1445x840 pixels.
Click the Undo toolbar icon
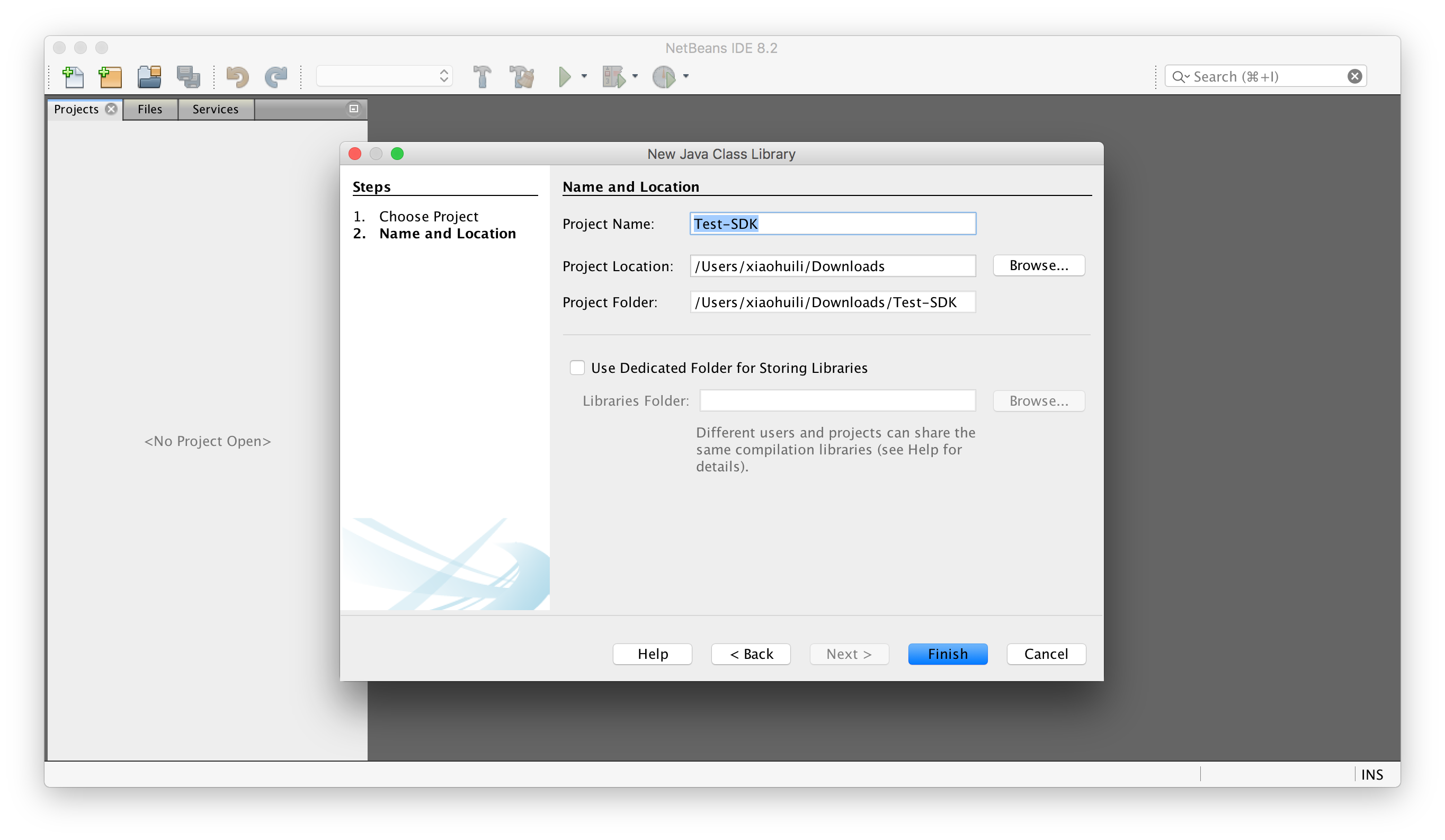point(237,76)
